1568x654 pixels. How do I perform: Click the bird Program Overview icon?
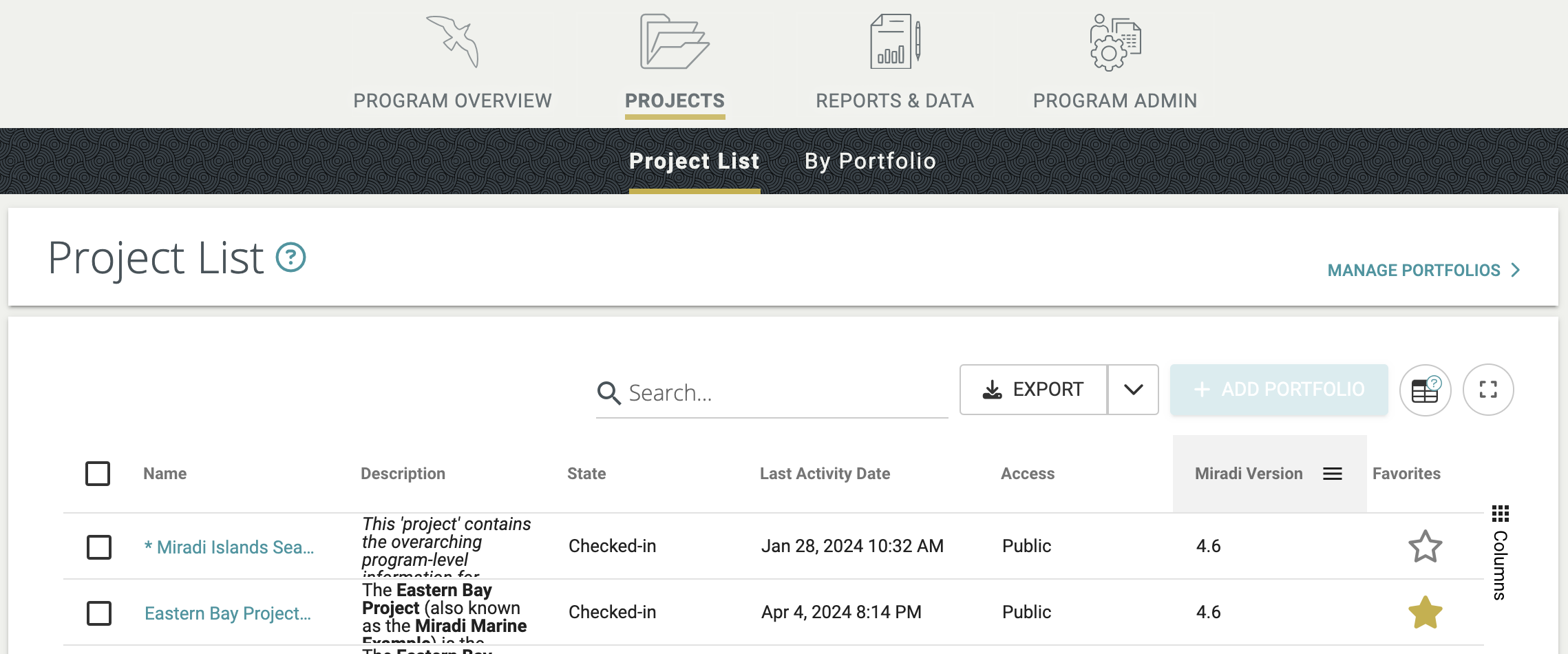[x=452, y=41]
